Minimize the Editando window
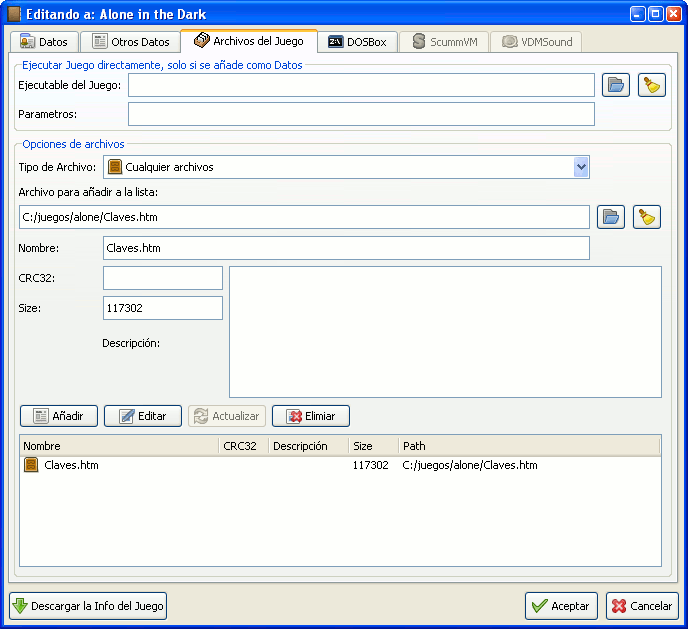 pyautogui.click(x=638, y=14)
